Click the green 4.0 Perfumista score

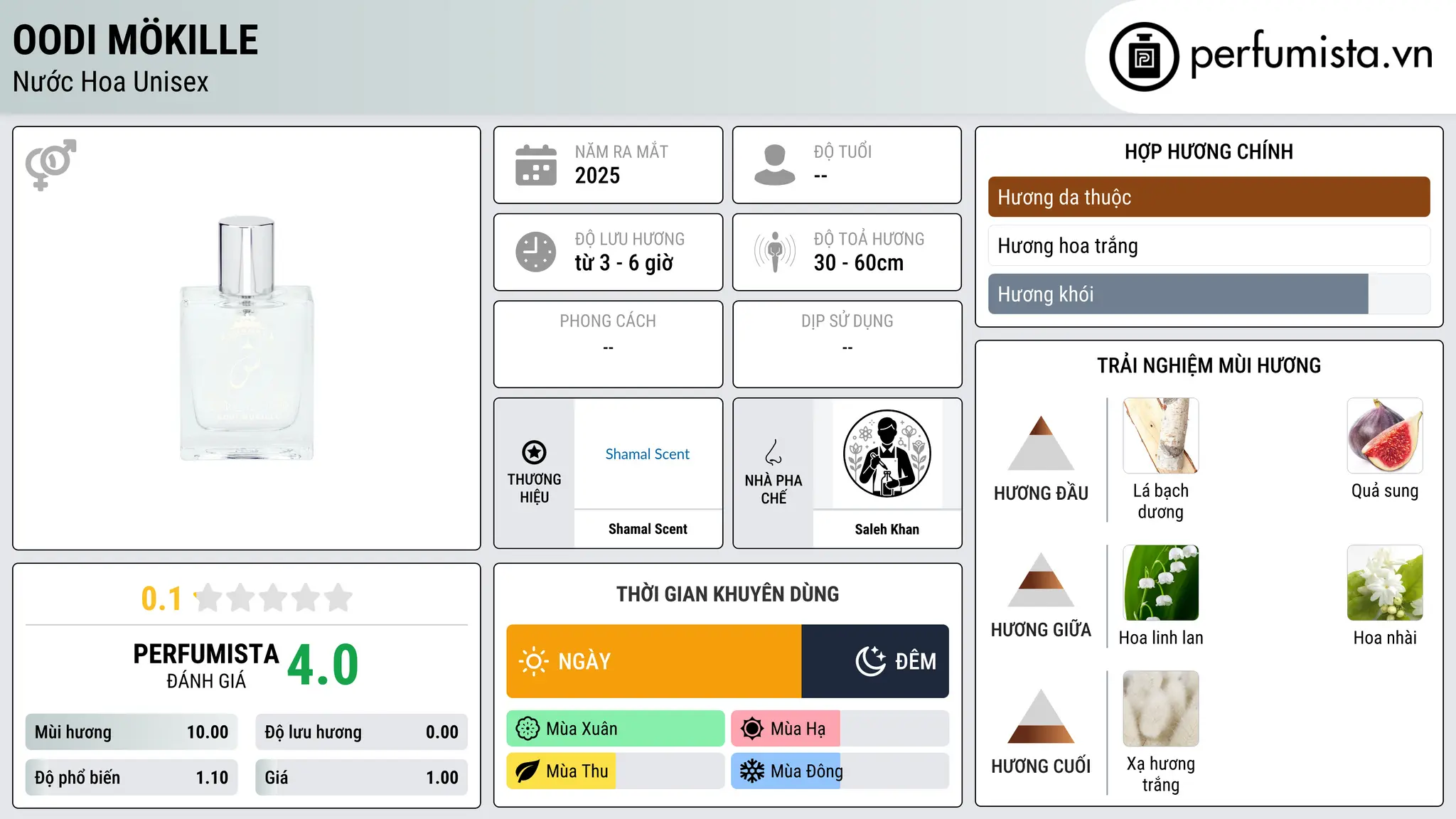click(x=323, y=665)
